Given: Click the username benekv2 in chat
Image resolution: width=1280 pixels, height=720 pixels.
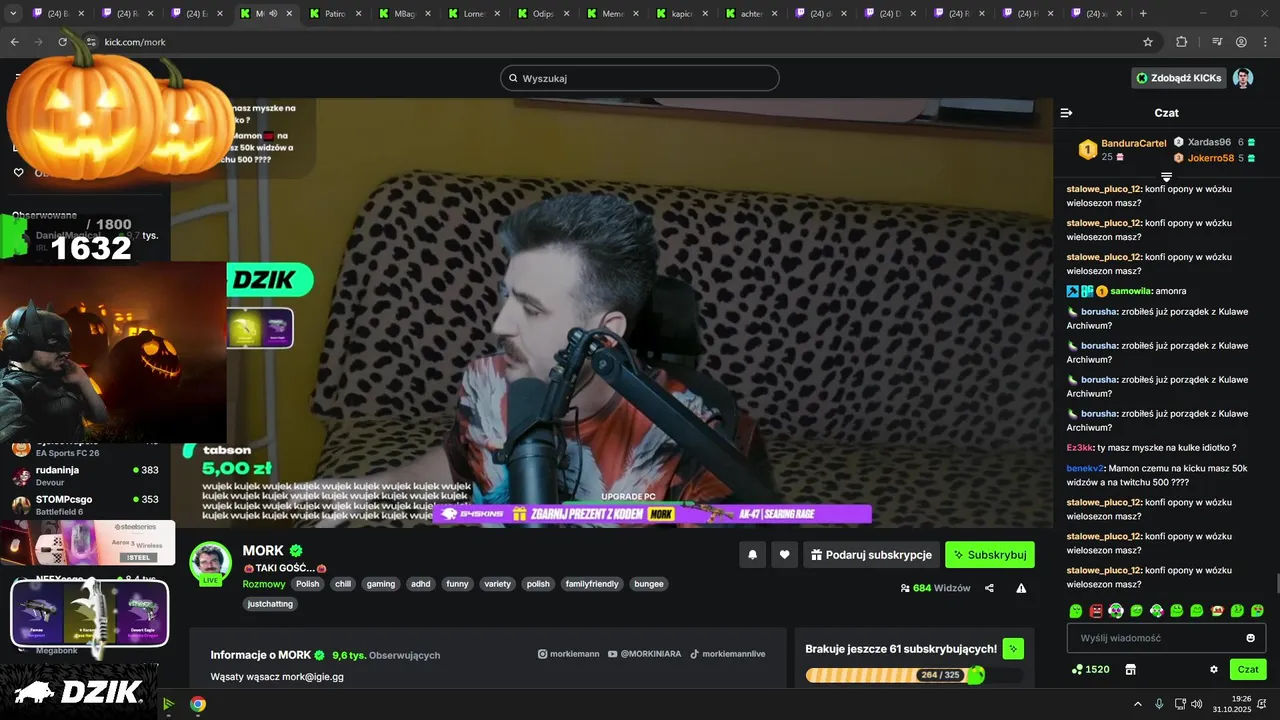Looking at the screenshot, I should [x=1085, y=468].
